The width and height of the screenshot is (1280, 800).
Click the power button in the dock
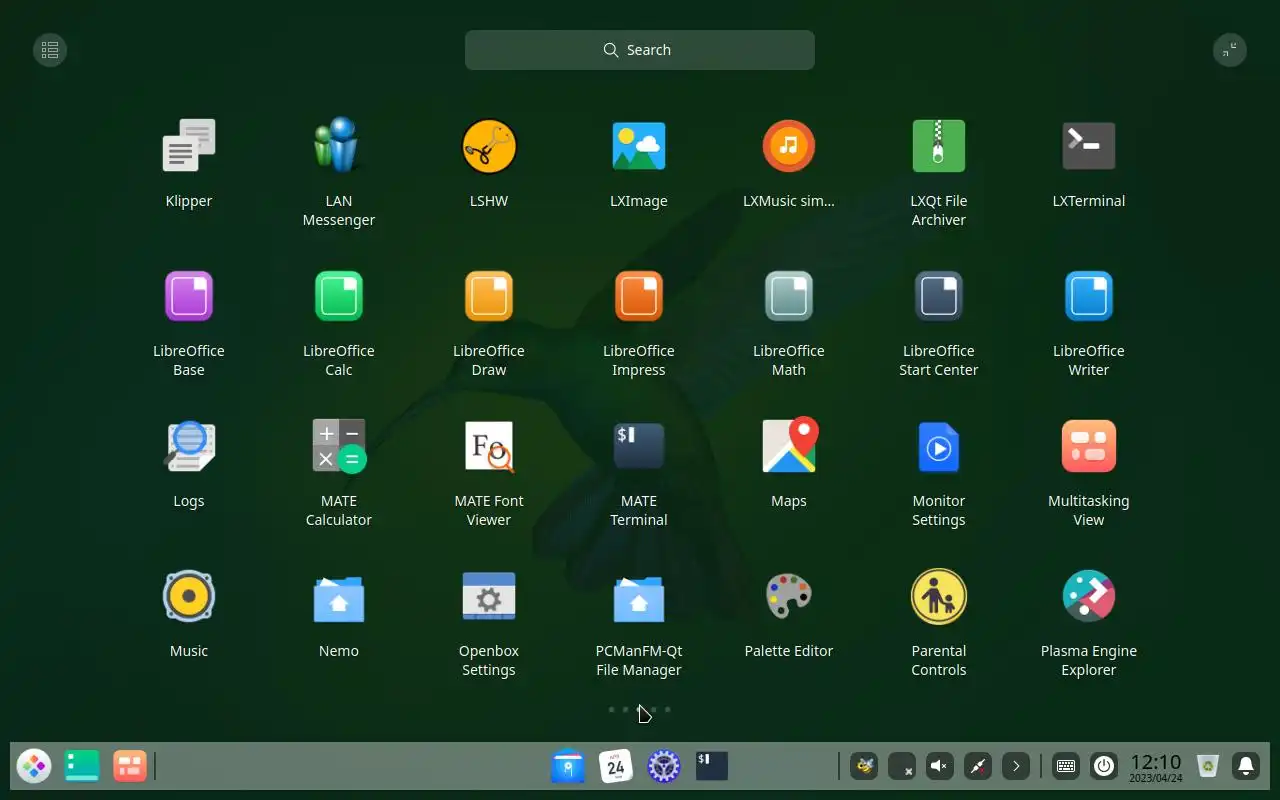coord(1104,767)
